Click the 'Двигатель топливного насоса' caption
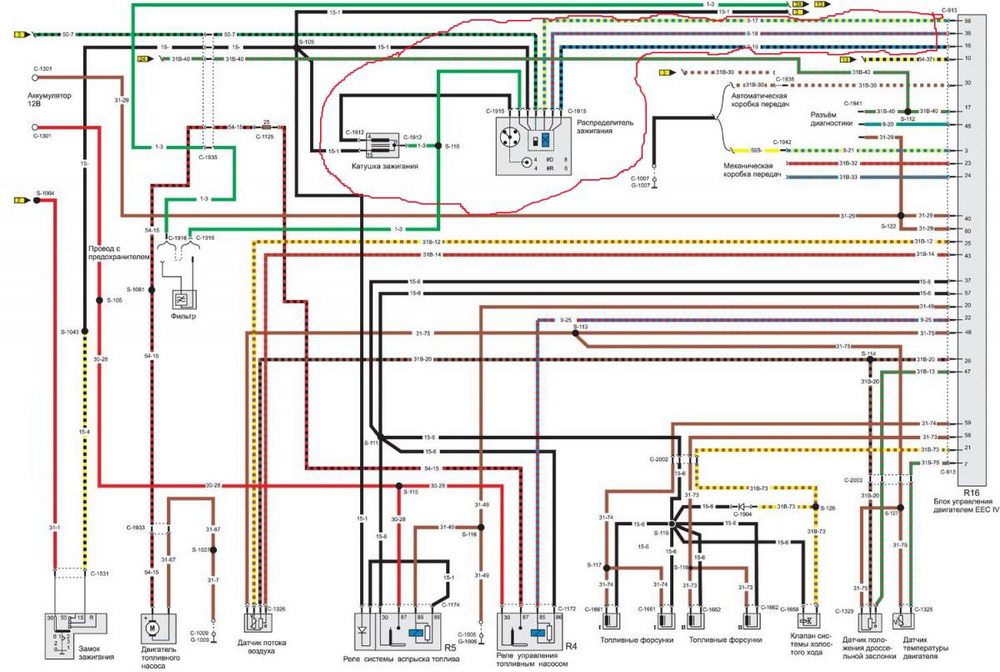The height and width of the screenshot is (672, 1000). pos(159,657)
